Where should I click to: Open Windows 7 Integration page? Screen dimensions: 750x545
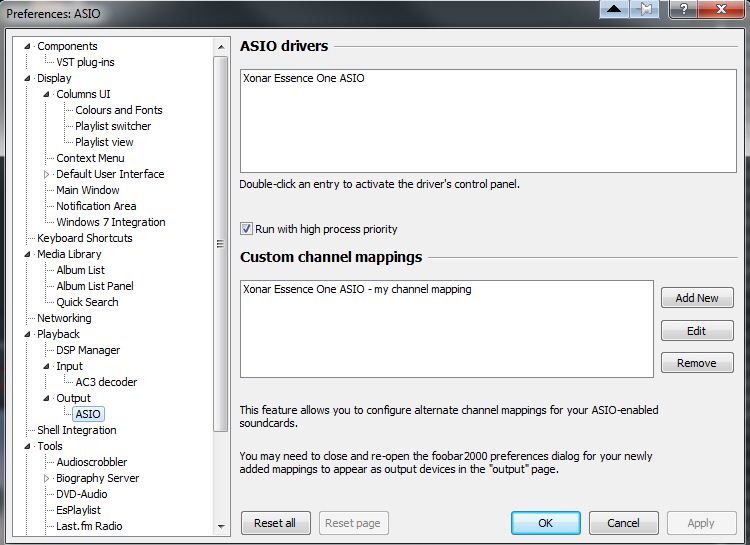tap(110, 222)
